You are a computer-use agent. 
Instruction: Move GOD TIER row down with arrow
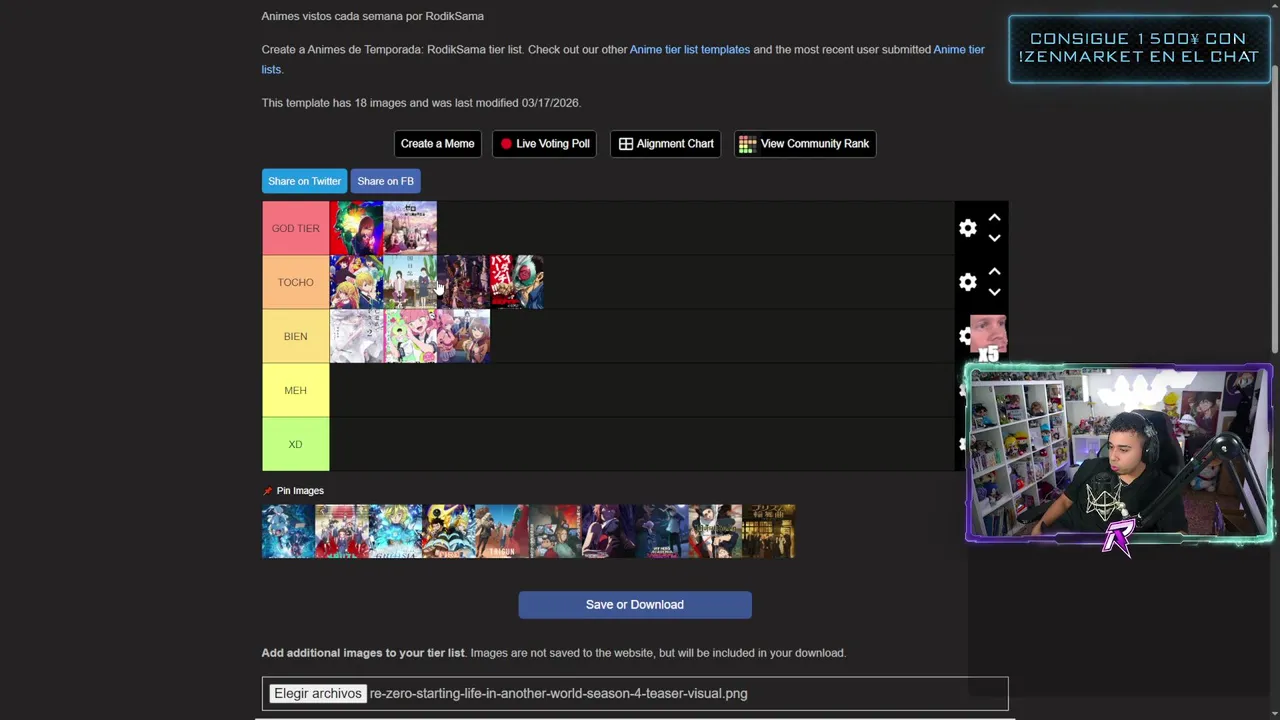pos(994,238)
